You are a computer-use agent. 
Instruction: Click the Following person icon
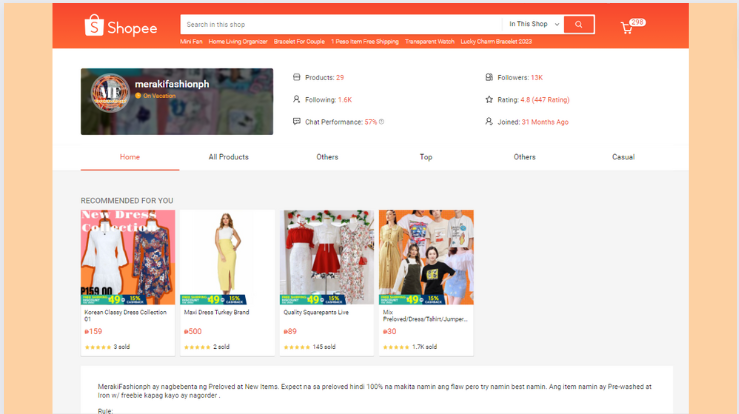tap(296, 99)
